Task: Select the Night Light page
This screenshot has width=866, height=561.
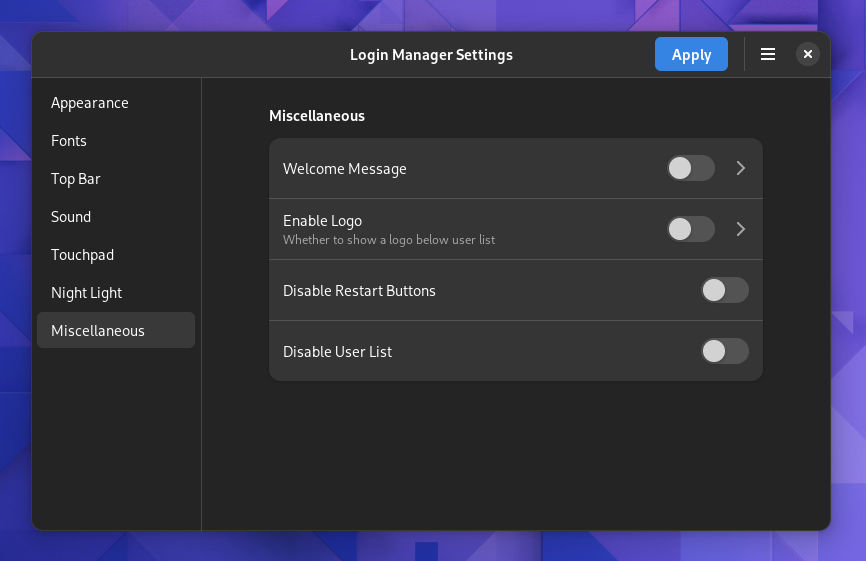Action: click(x=87, y=293)
